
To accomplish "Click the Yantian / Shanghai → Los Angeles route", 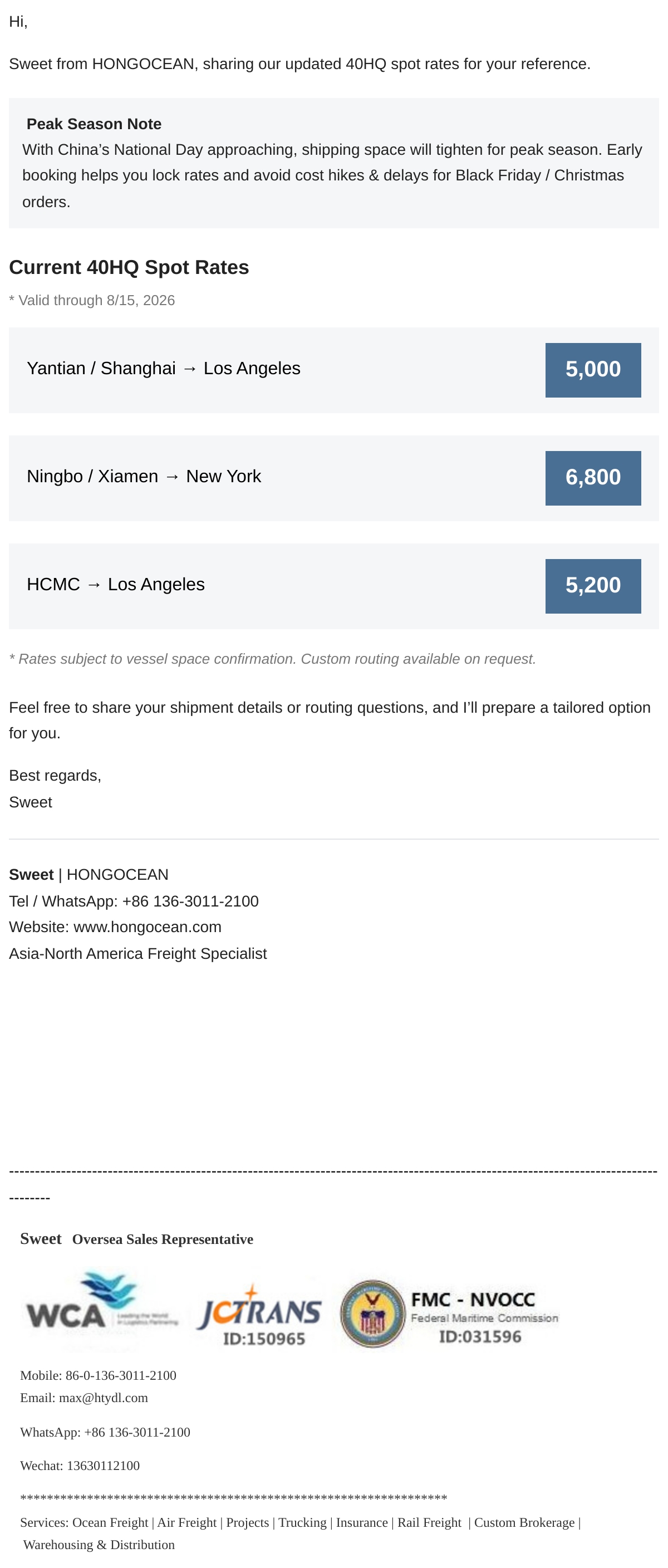I will coord(164,368).
